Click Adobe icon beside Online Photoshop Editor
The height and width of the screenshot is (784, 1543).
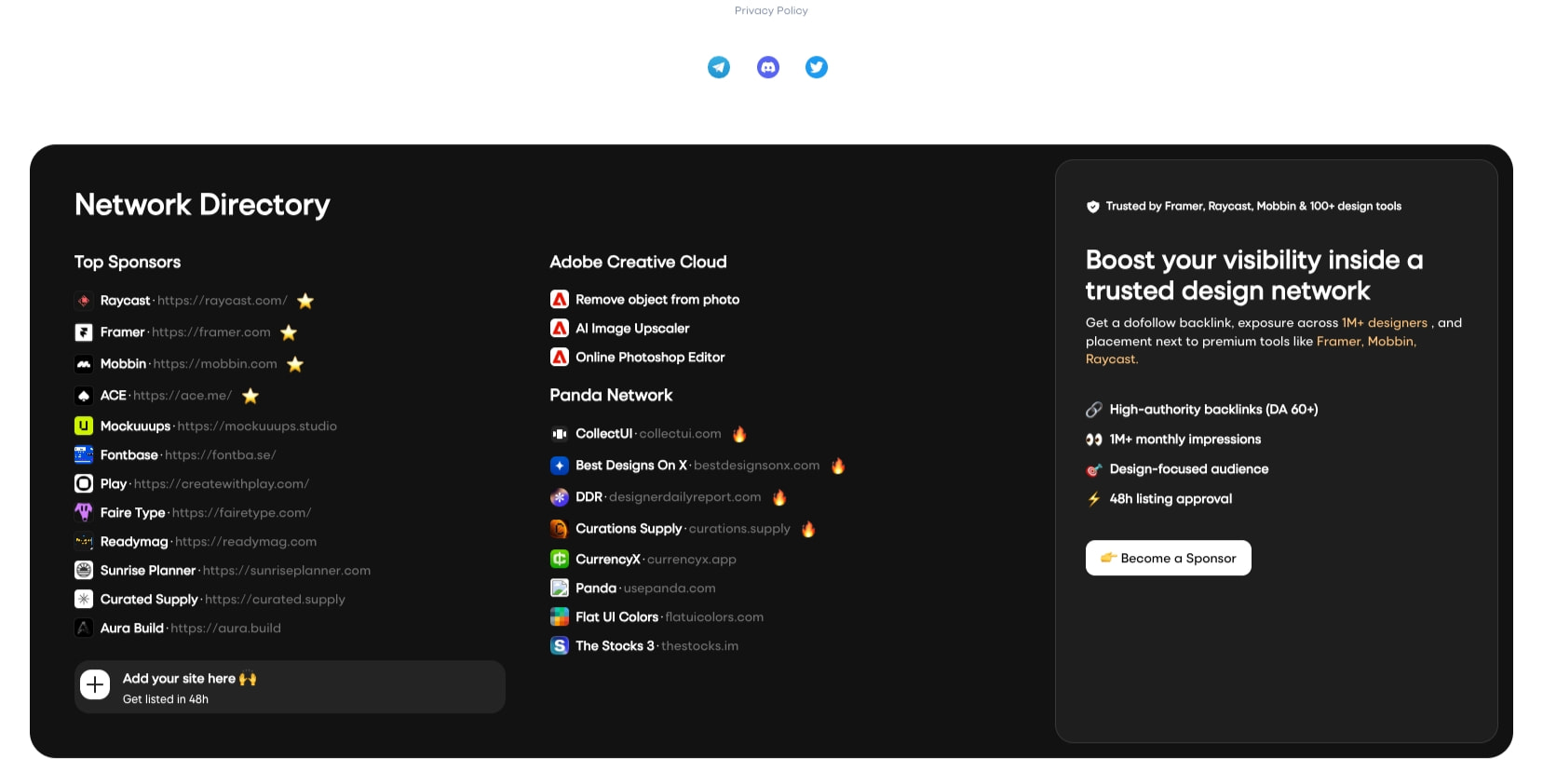tap(560, 357)
